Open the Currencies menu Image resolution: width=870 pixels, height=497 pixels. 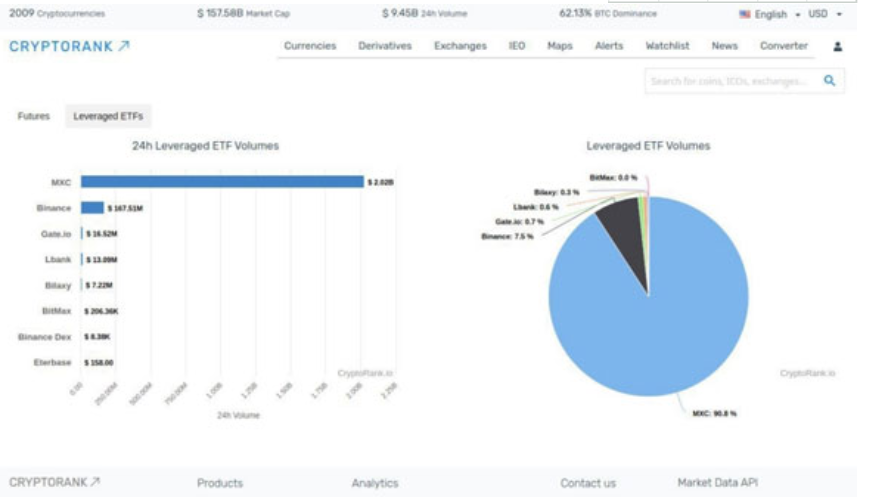click(310, 45)
